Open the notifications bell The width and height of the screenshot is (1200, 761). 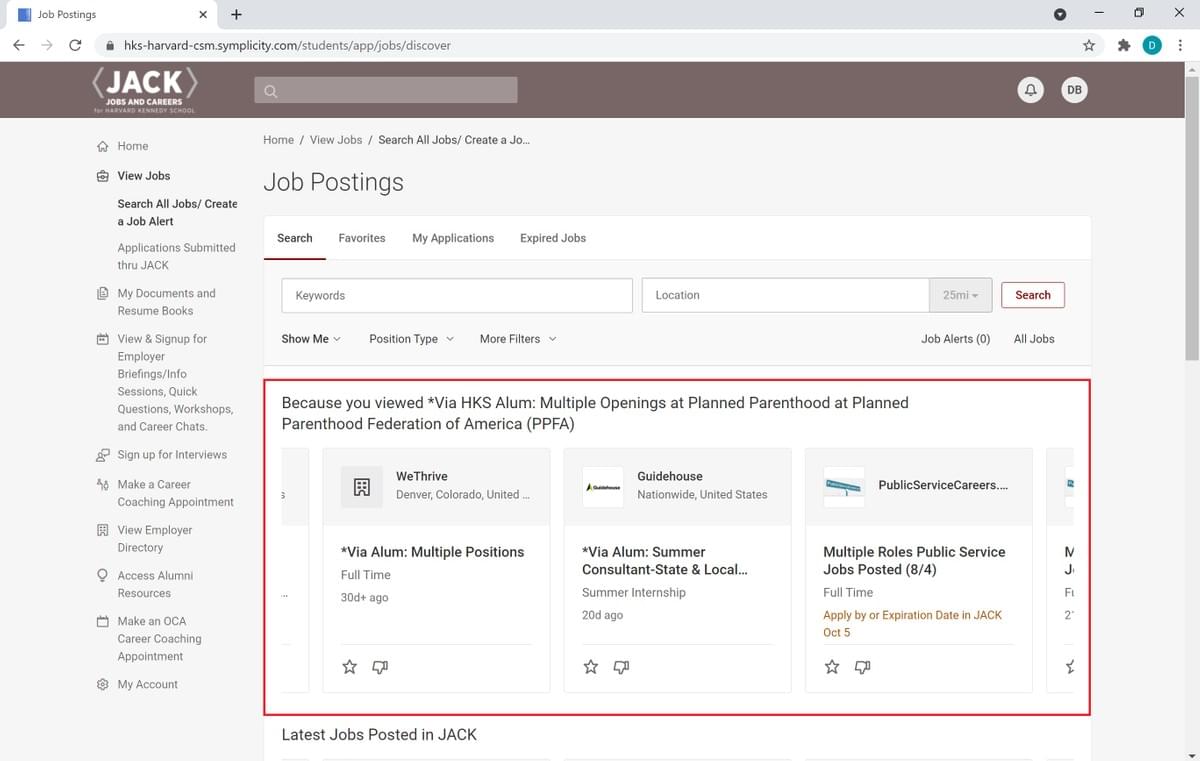tap(1031, 90)
